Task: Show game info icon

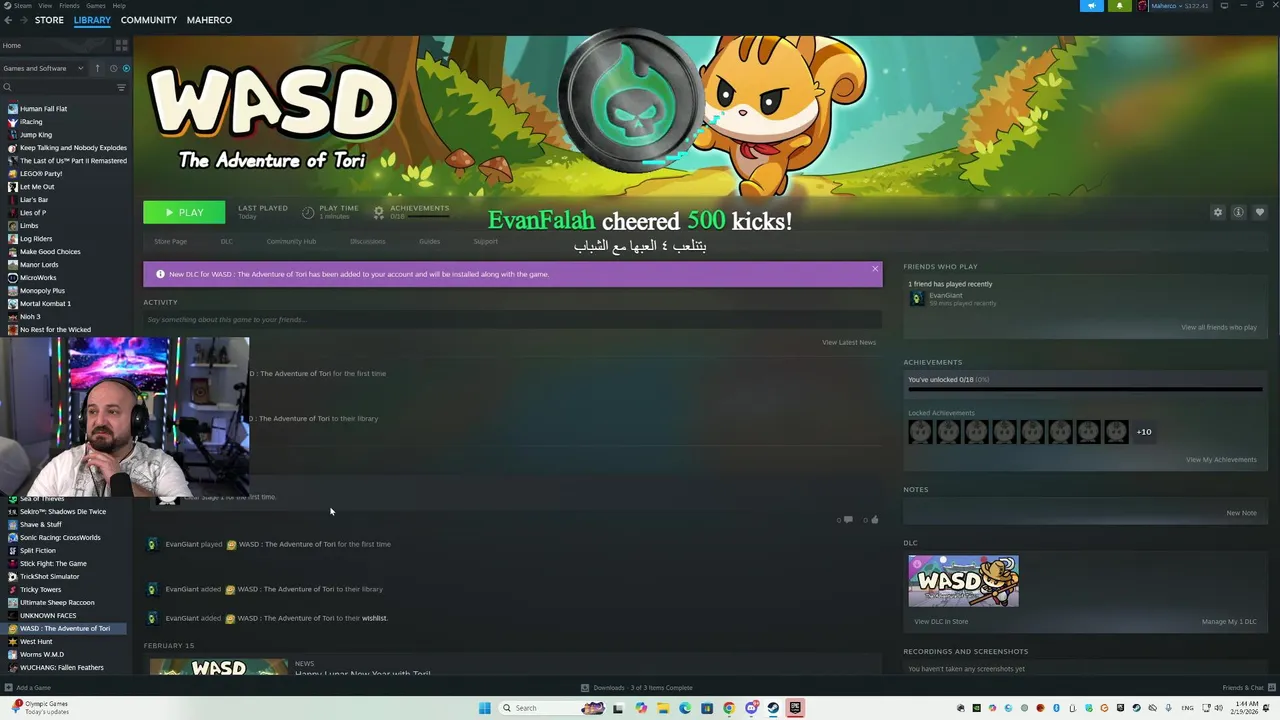Action: tap(1238, 213)
